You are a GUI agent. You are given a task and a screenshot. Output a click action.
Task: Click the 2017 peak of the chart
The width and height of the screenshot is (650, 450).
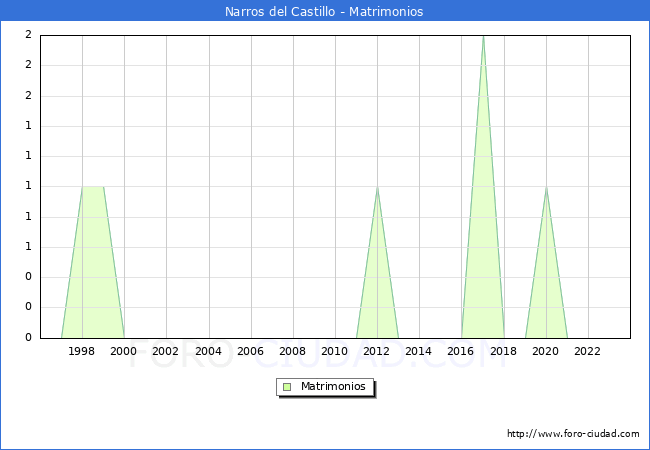[483, 38]
